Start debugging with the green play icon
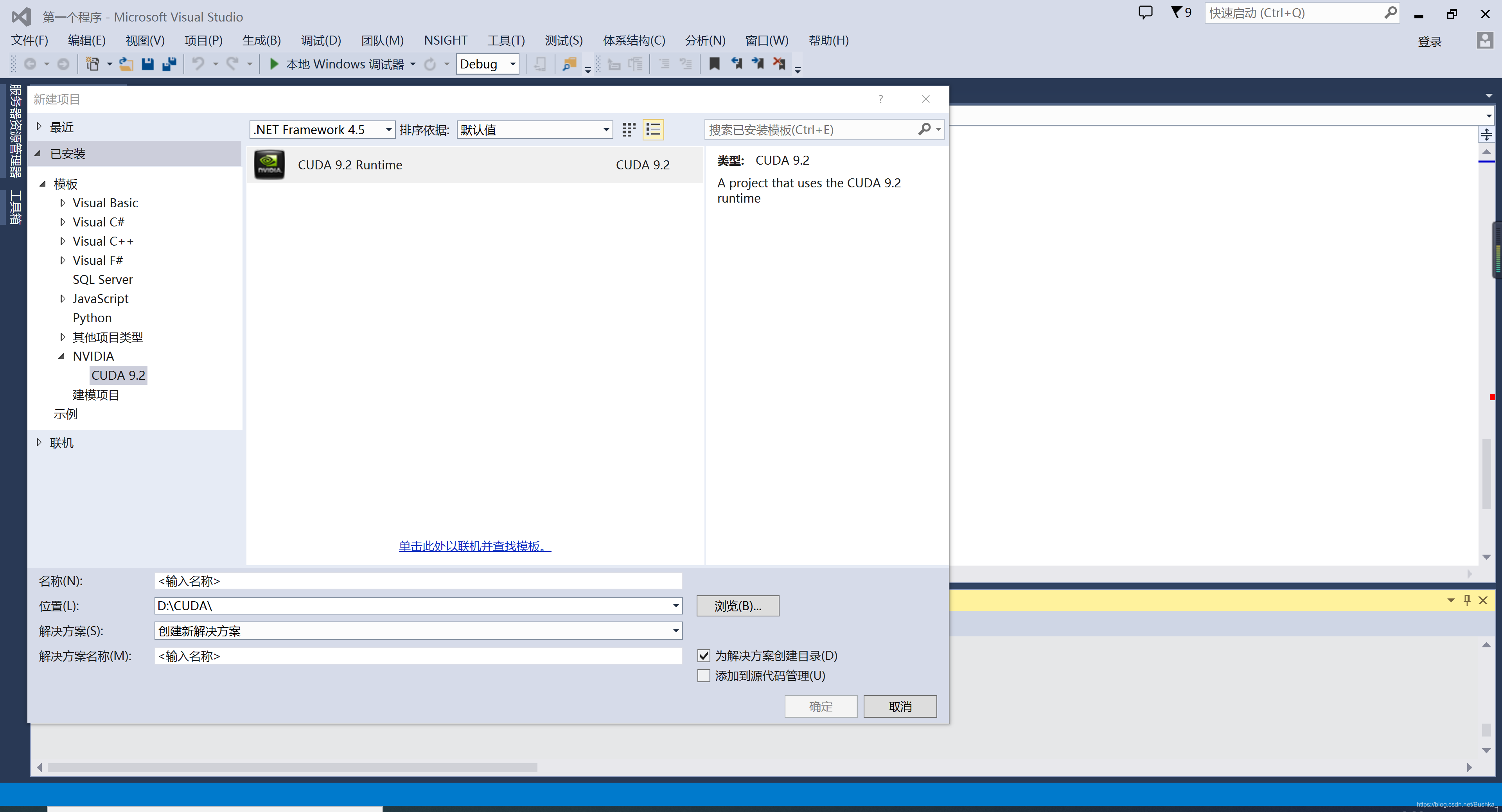This screenshot has height=812, width=1502. [273, 63]
